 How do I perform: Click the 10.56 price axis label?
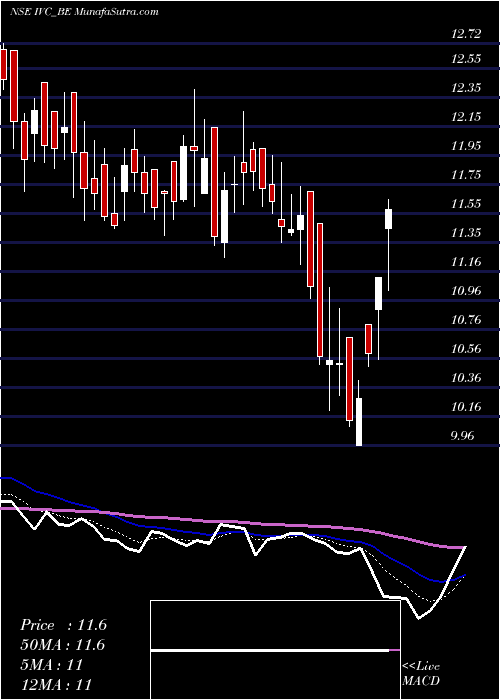pyautogui.click(x=467, y=349)
